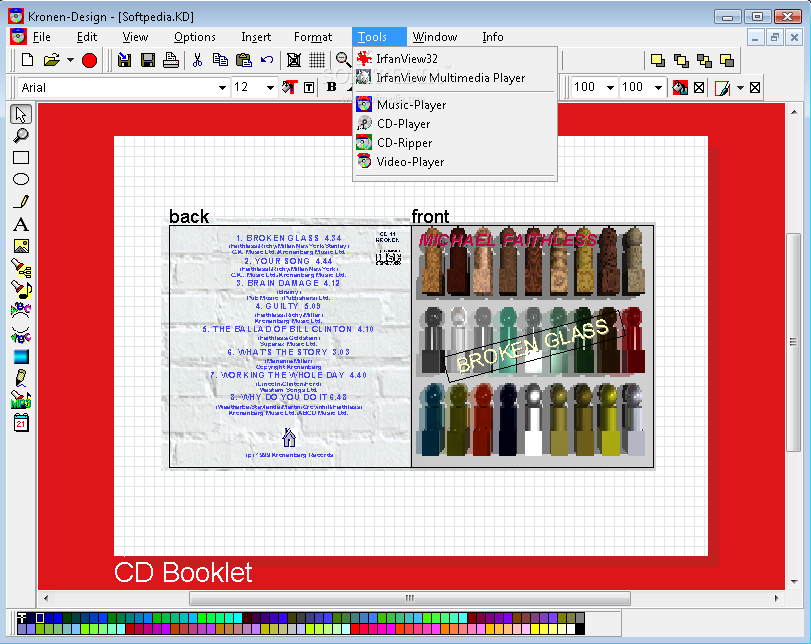Select the calendar tool

pyautogui.click(x=21, y=423)
